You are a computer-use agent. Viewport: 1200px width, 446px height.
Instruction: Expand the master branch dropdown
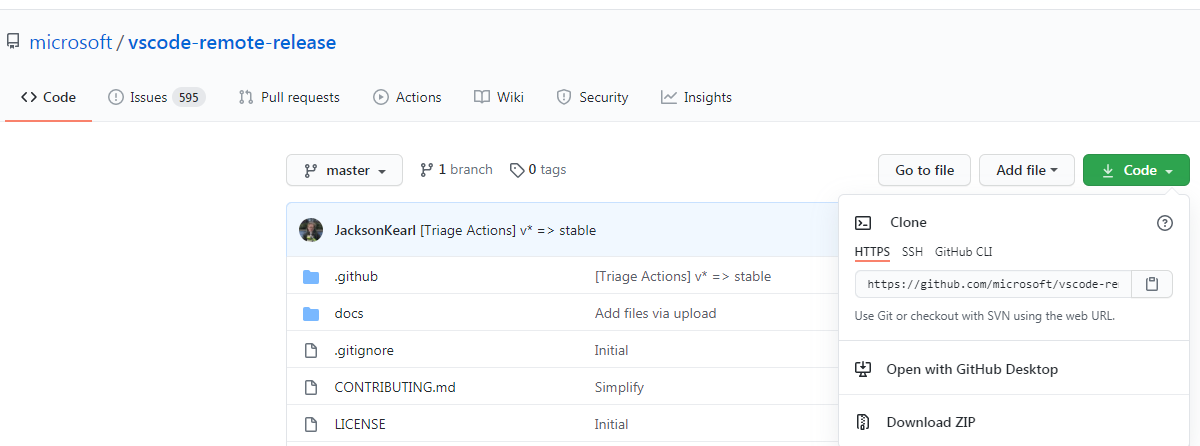pyautogui.click(x=344, y=170)
